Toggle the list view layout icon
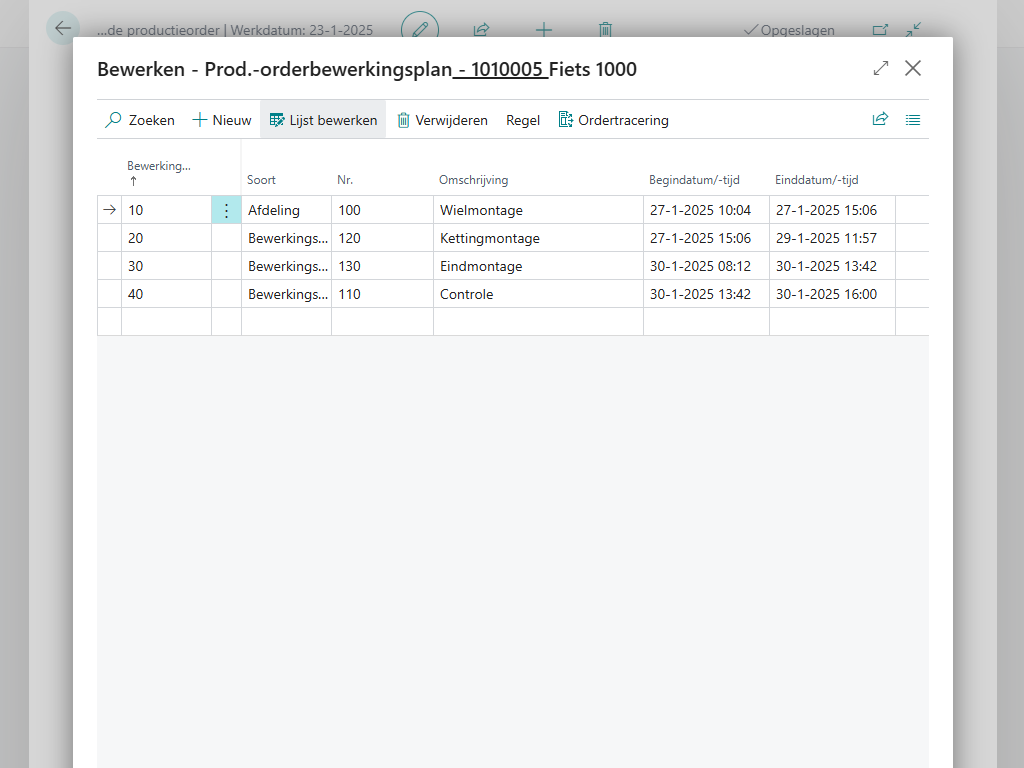 pos(913,120)
